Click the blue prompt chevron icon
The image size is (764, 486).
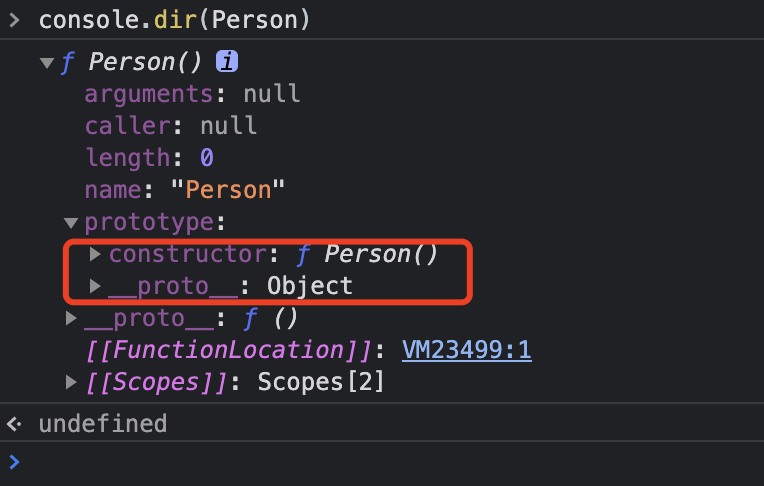pyautogui.click(x=14, y=461)
